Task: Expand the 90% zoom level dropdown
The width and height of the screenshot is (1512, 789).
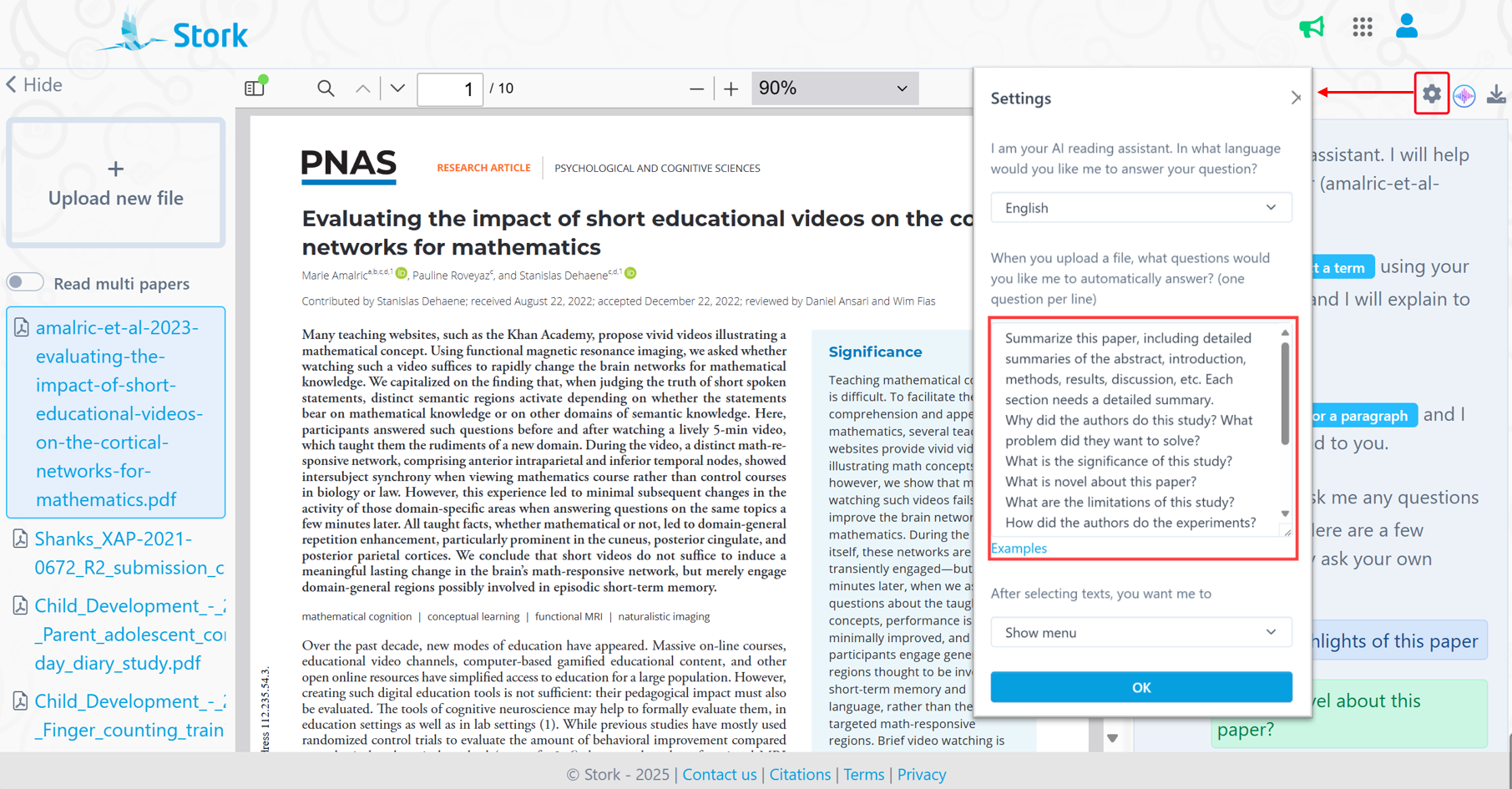Action: tap(834, 89)
